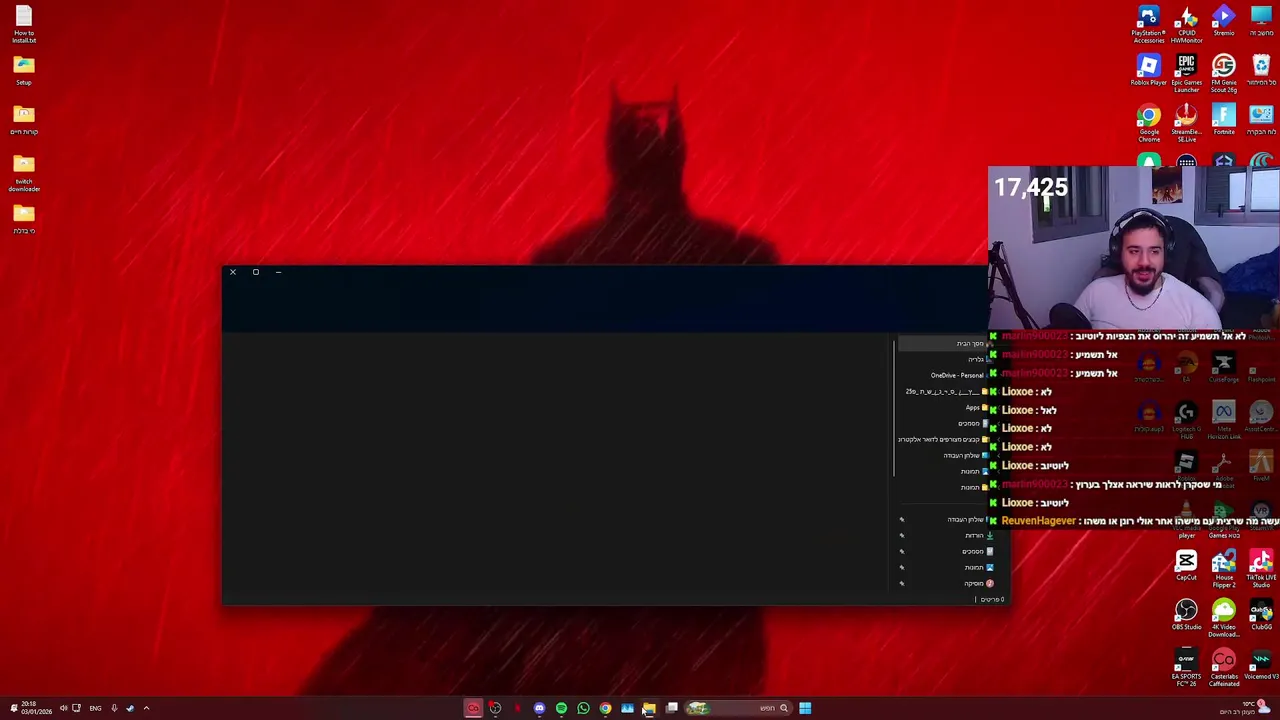
Task: Open WhatsApp from the taskbar
Action: pos(583,708)
